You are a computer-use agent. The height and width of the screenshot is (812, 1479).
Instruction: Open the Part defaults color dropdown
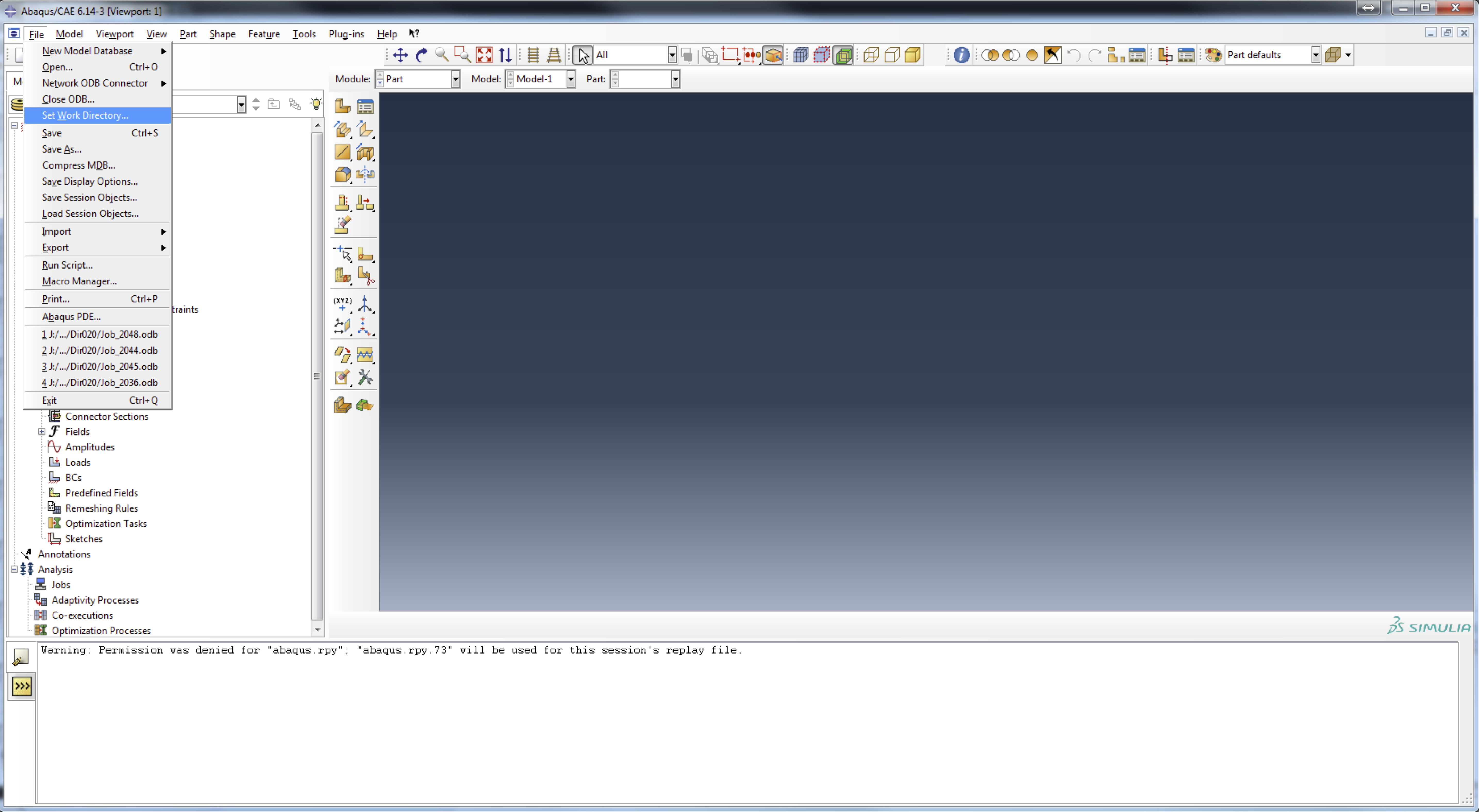1315,55
